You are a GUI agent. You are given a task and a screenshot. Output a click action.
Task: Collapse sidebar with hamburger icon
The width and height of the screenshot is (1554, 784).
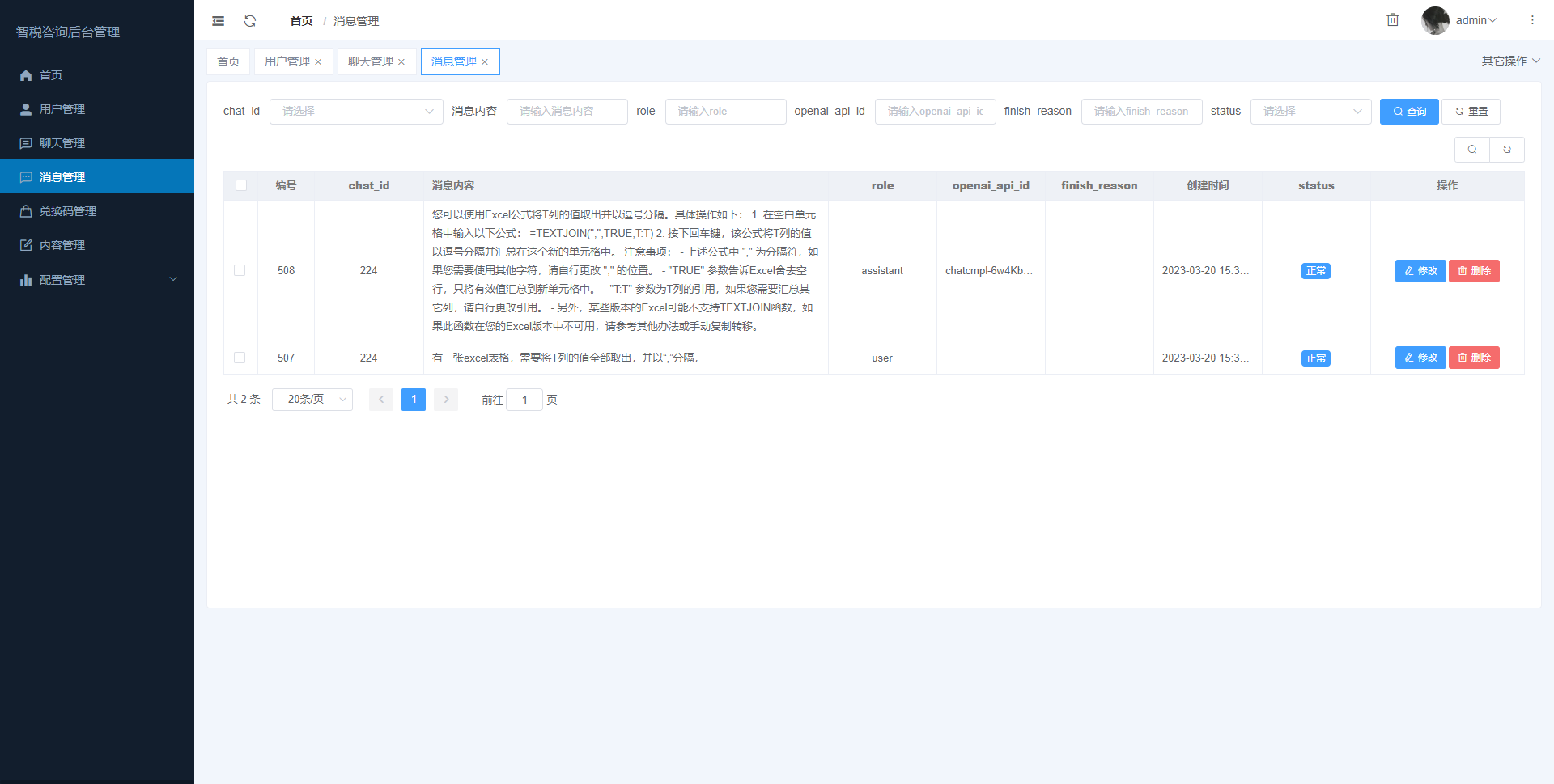click(x=219, y=21)
